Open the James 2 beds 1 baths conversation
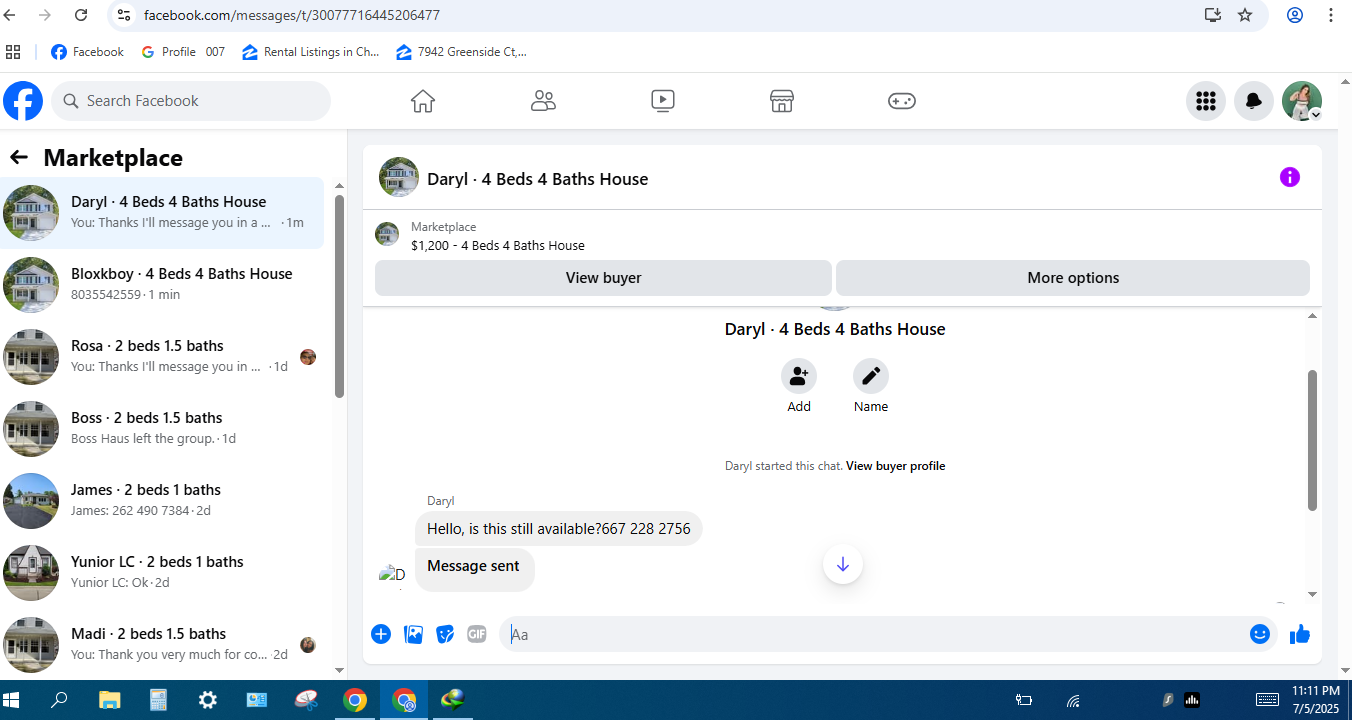The image size is (1352, 720). (162, 500)
